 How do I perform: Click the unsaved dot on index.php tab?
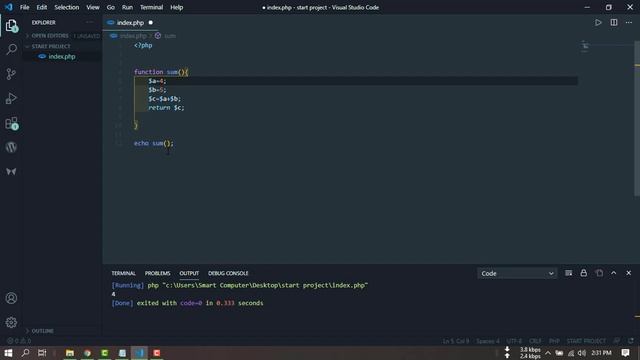[151, 22]
